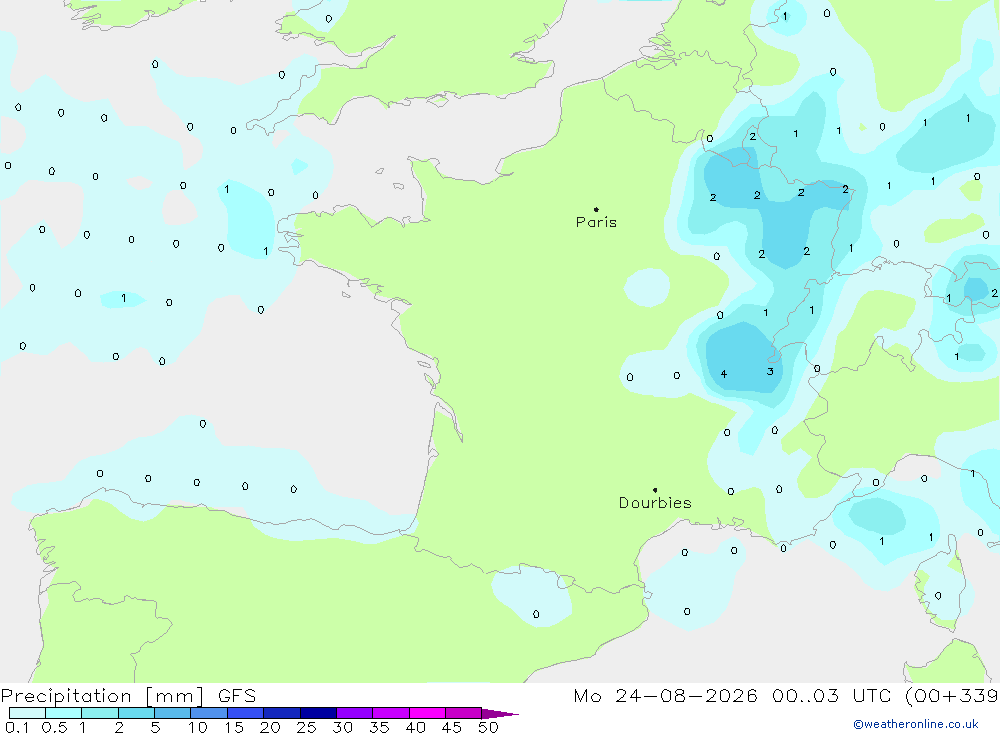Click the legend scale label 10
The image size is (1000, 733).
click(x=198, y=727)
